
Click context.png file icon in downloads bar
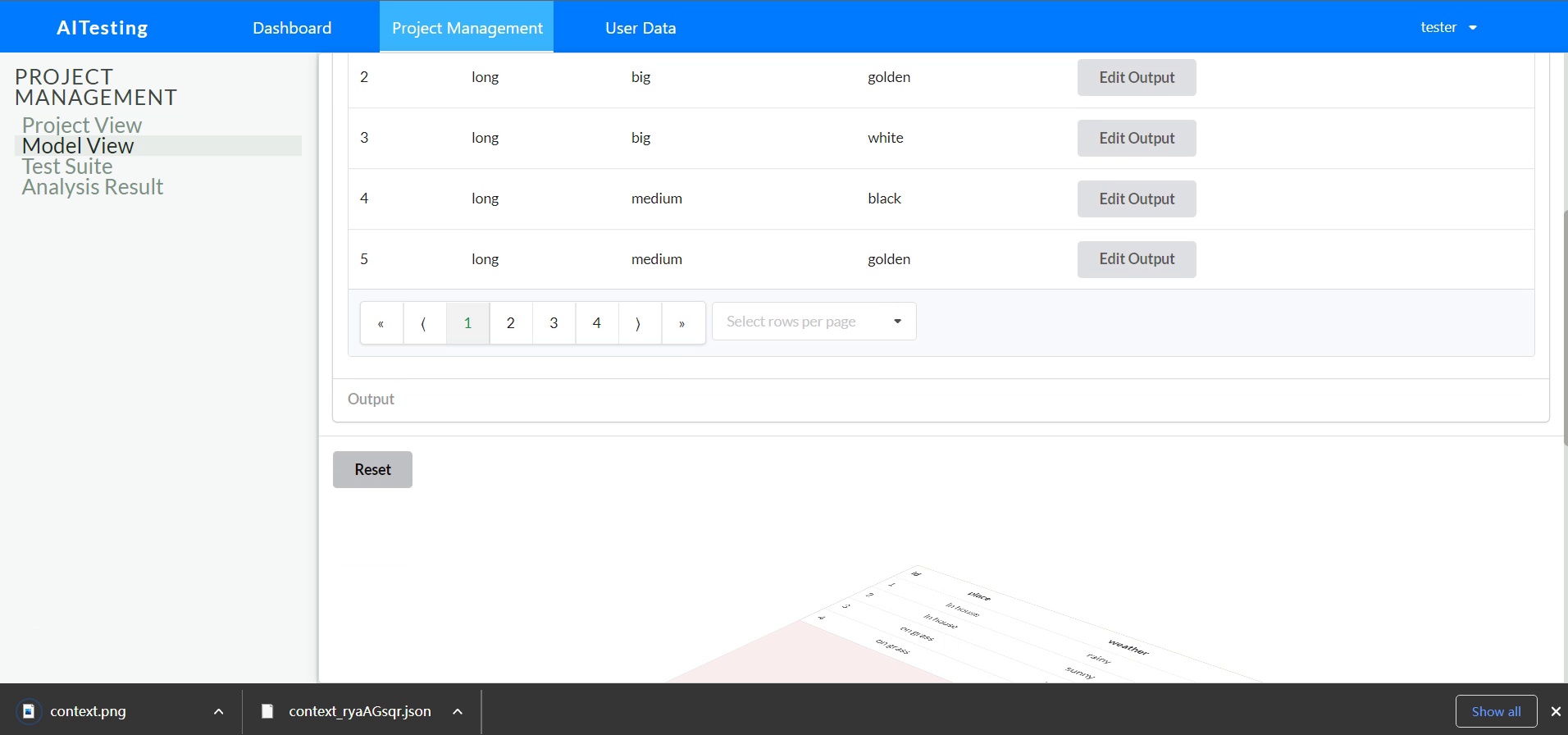pos(29,711)
